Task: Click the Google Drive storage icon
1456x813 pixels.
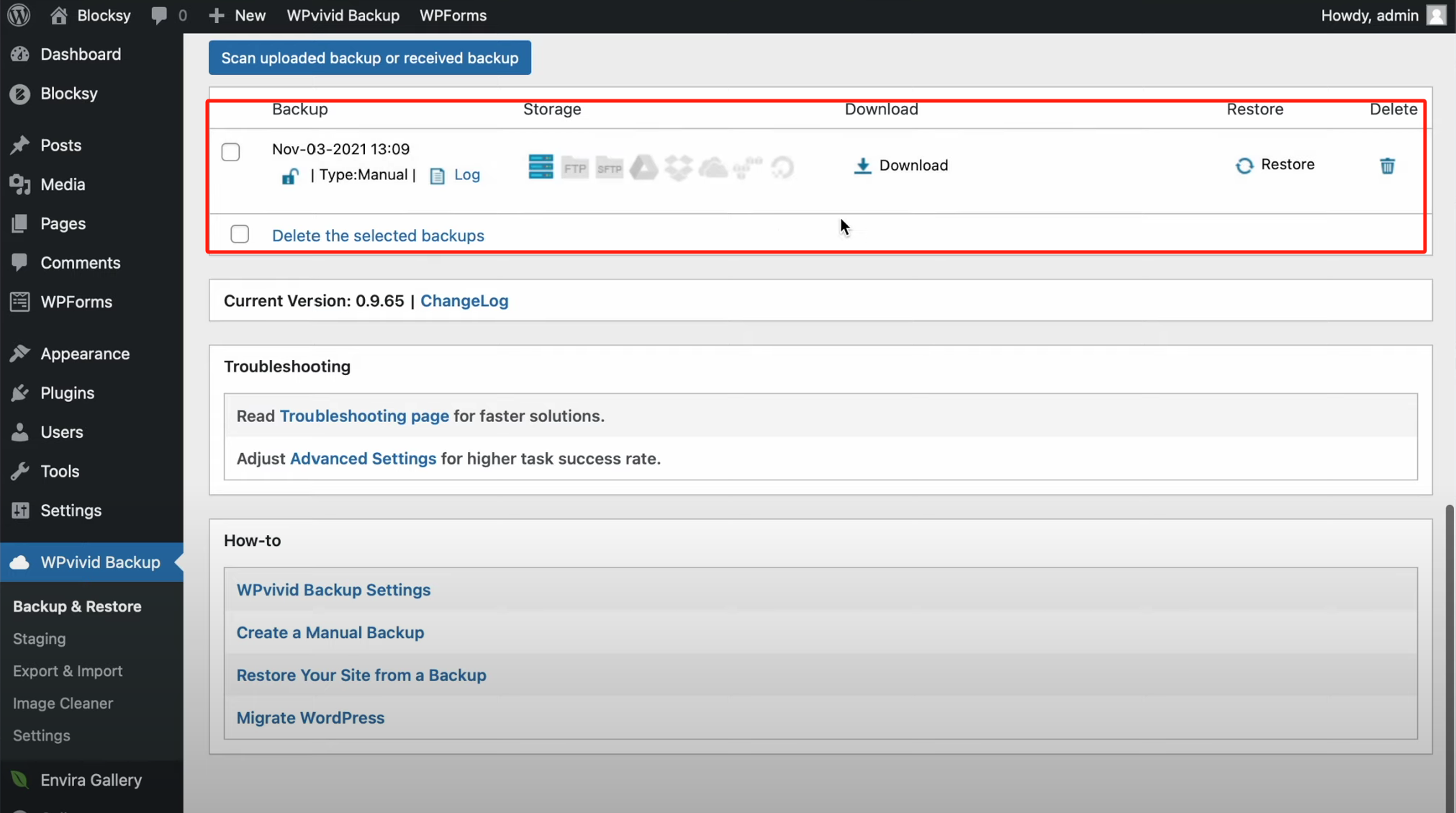Action: (643, 168)
